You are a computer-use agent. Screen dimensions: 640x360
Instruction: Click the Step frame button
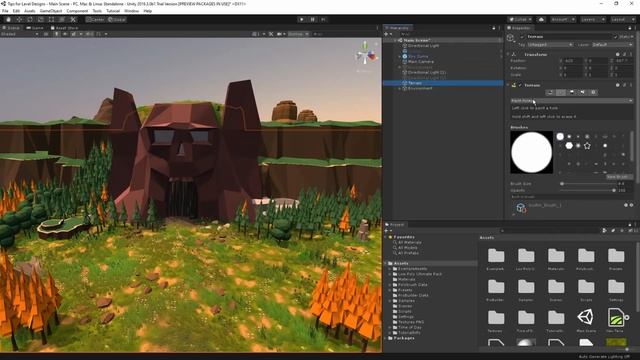click(323, 19)
